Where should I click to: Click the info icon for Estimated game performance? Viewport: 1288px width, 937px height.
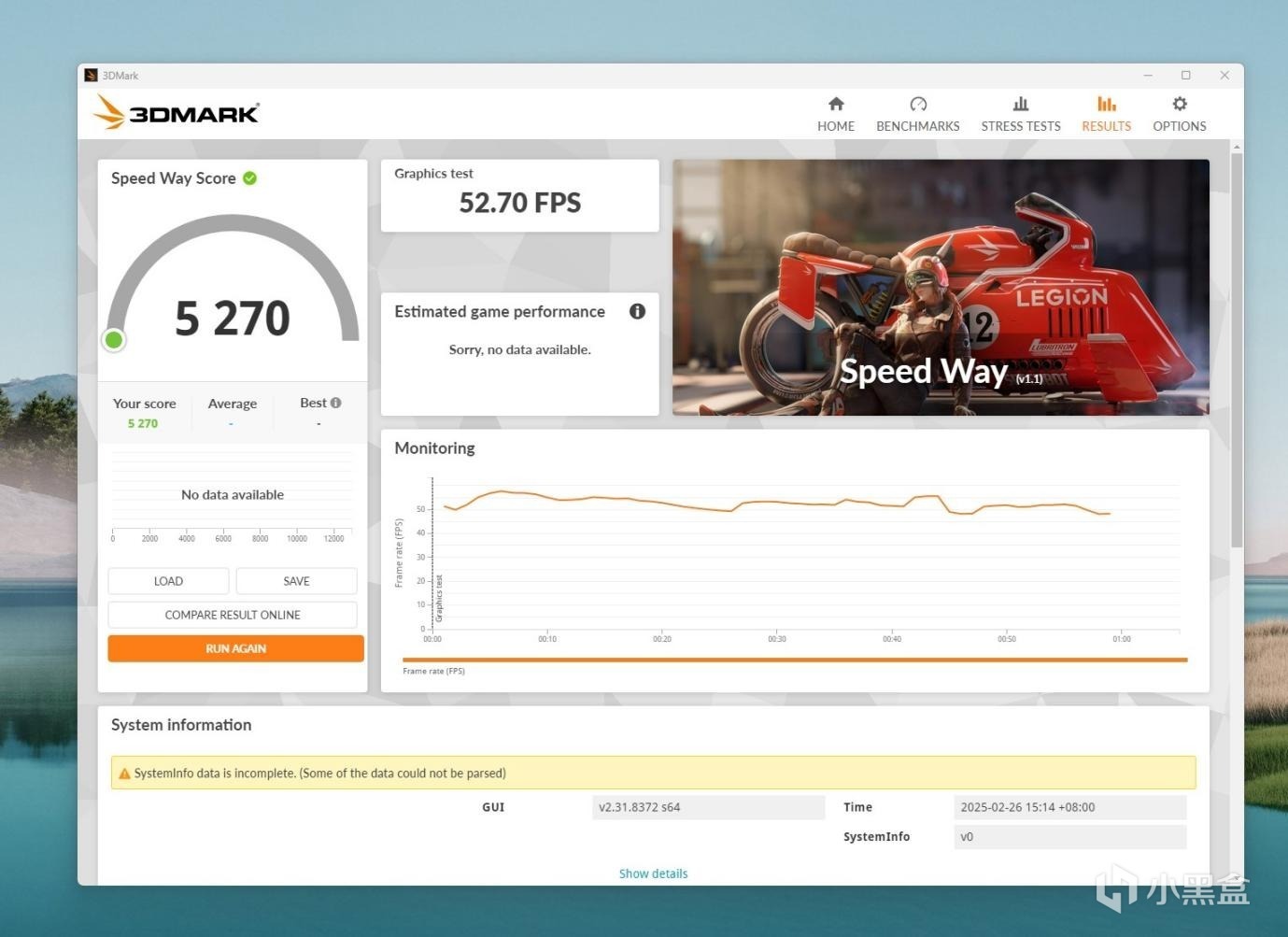point(637,311)
